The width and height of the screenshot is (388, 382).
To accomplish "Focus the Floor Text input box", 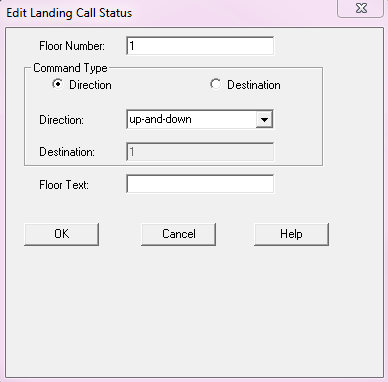I will click(x=200, y=184).
